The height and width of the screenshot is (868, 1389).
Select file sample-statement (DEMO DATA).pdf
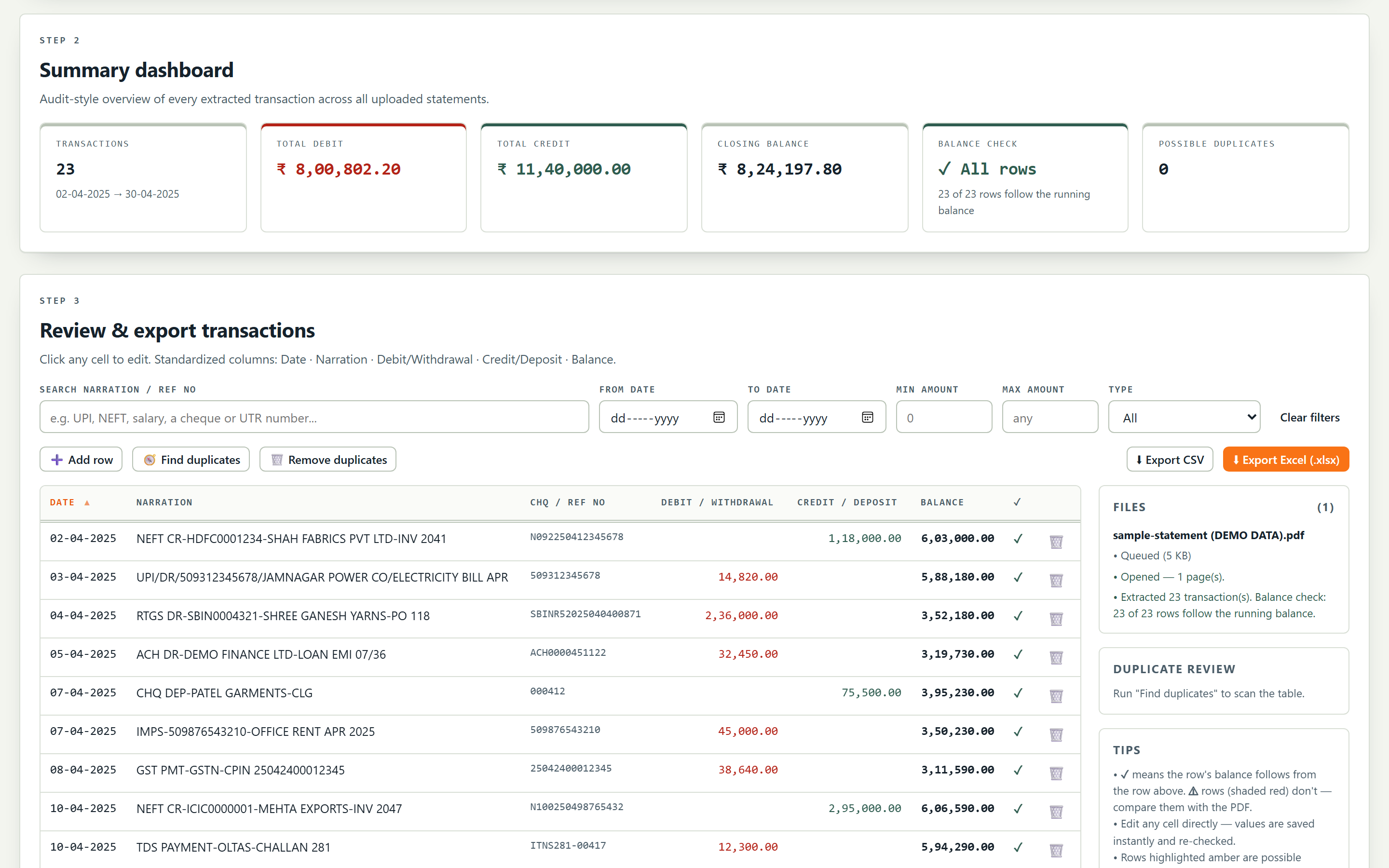point(1208,535)
